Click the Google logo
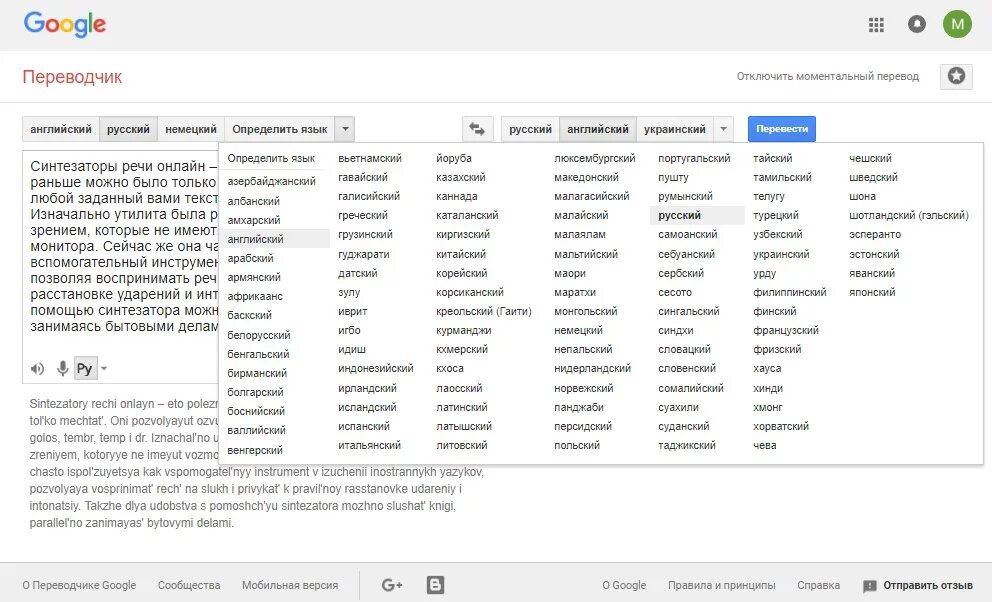The height and width of the screenshot is (602, 992). click(65, 24)
